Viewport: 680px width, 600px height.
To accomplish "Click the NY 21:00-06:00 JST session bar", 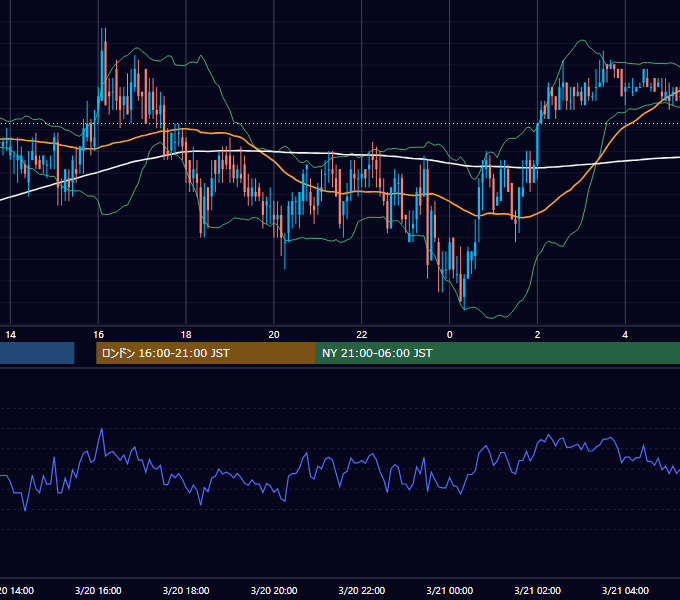I will click(x=498, y=353).
